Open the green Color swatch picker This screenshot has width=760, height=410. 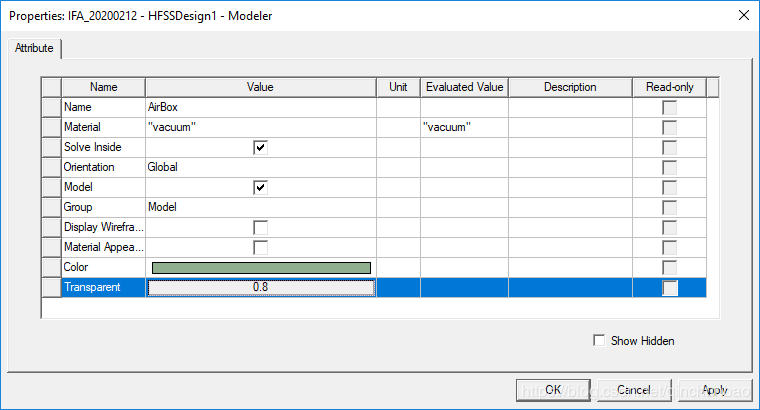pos(261,268)
